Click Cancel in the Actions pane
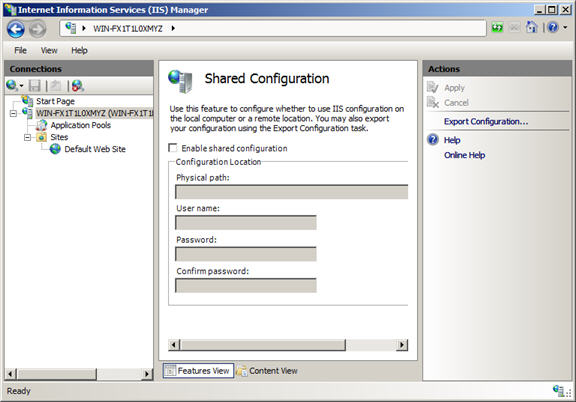Screen dimensions: 576x402 pos(456,103)
